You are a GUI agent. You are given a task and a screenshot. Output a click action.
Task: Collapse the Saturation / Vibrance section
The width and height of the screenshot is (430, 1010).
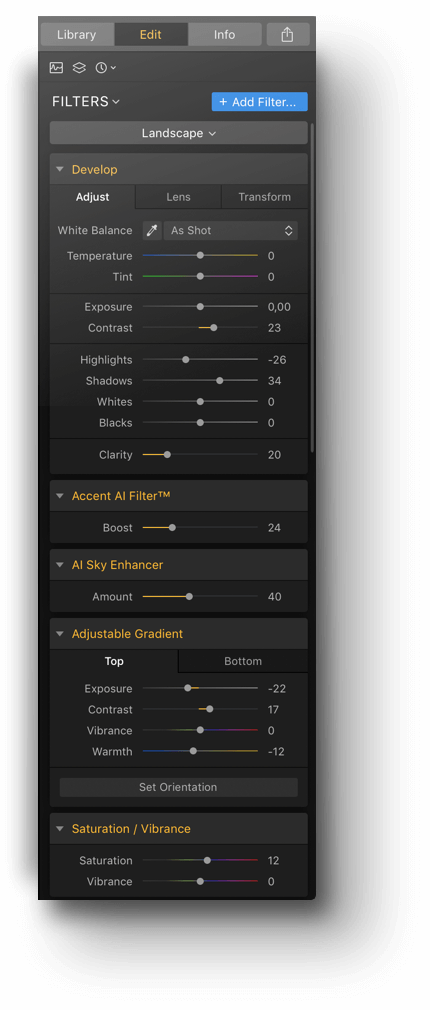pyautogui.click(x=60, y=829)
